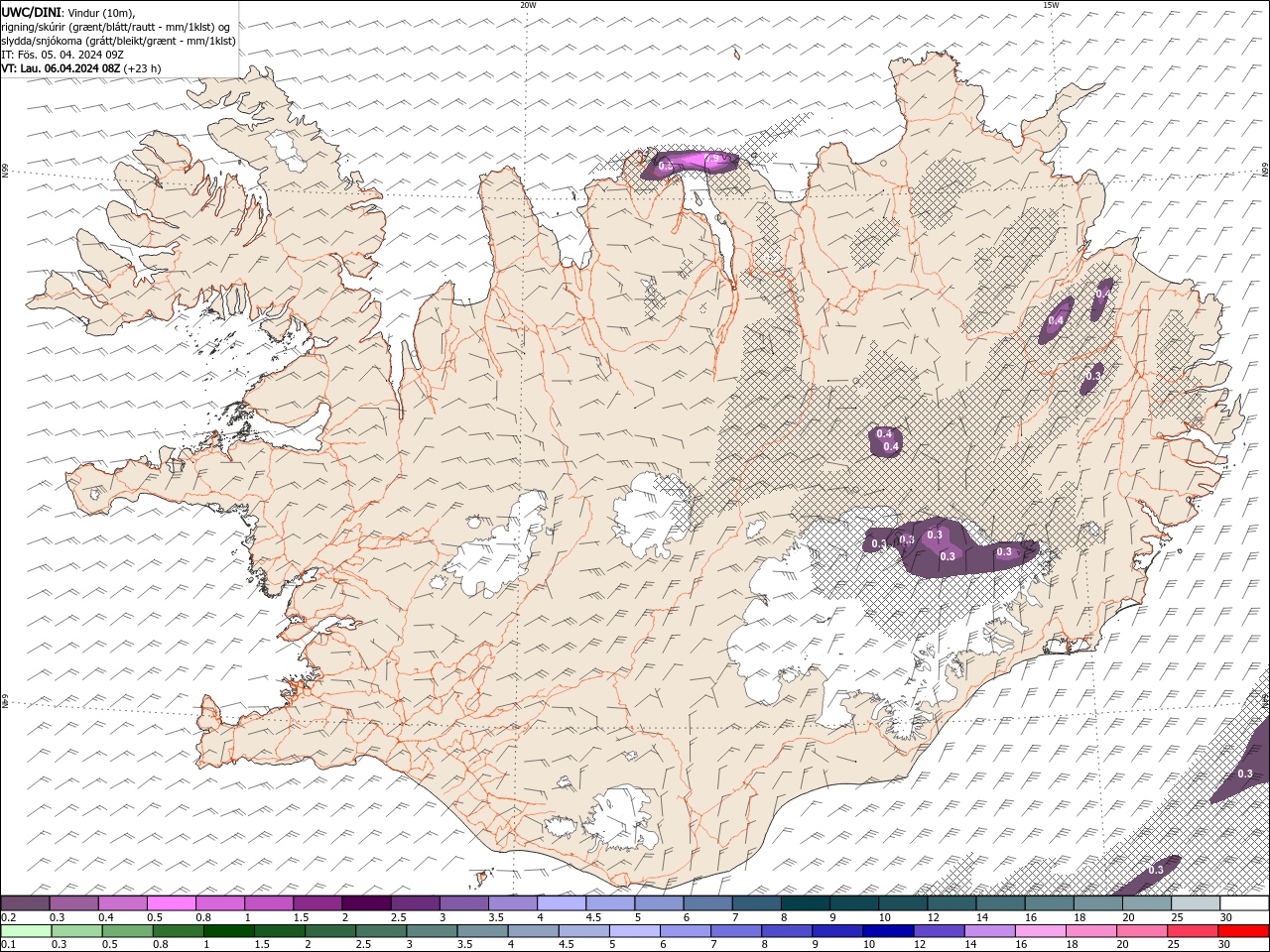
Task: Select the 2.5 swatch in the snow legend row
Action: coord(415,903)
